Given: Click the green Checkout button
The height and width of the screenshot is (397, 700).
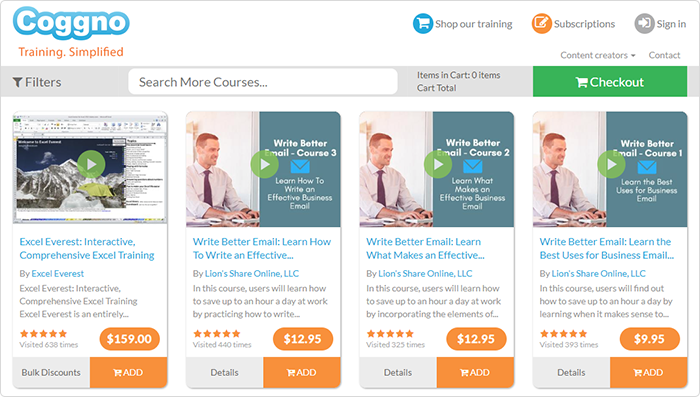Looking at the screenshot, I should [610, 82].
